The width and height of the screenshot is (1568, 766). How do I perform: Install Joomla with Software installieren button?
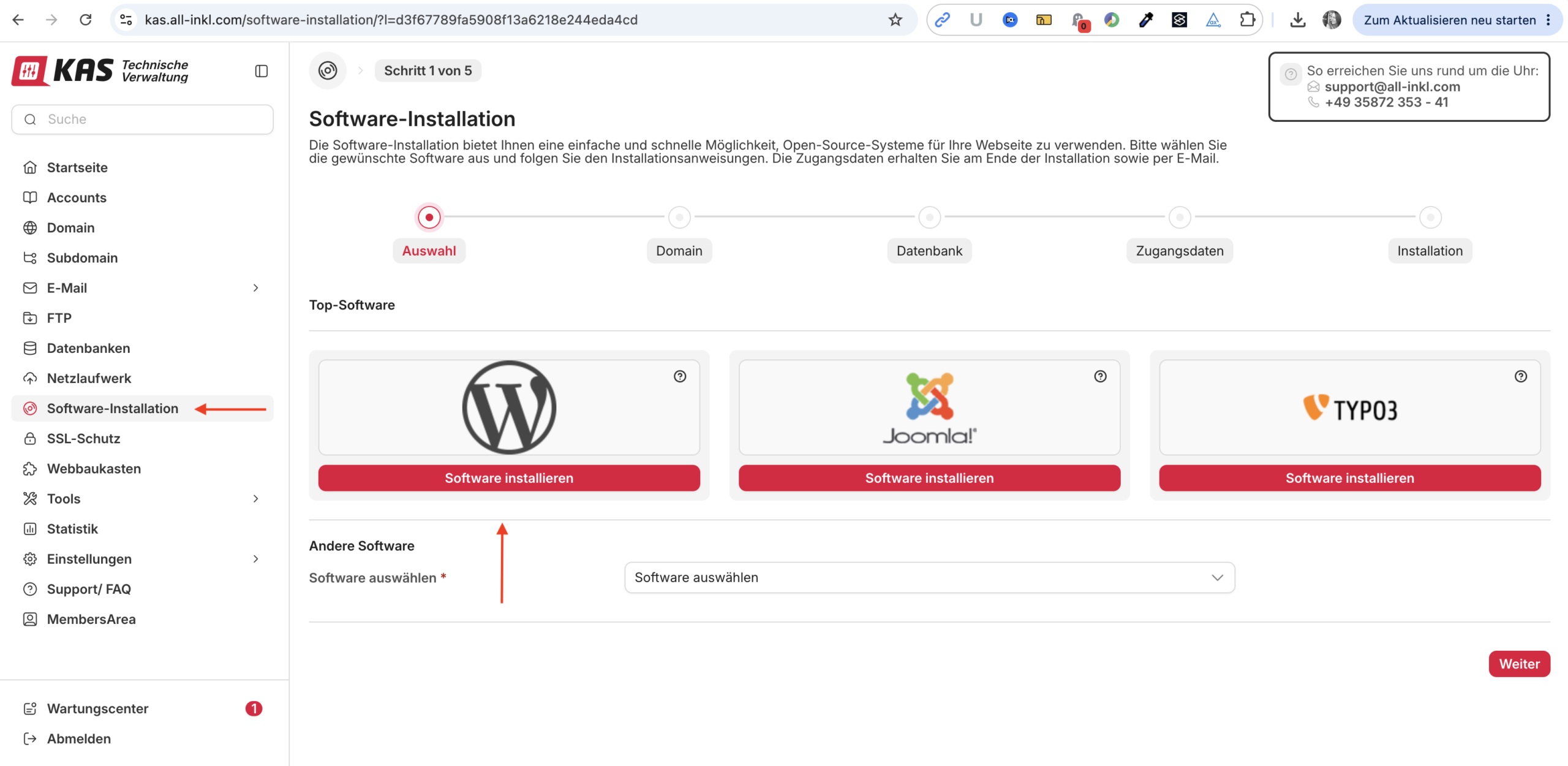929,478
